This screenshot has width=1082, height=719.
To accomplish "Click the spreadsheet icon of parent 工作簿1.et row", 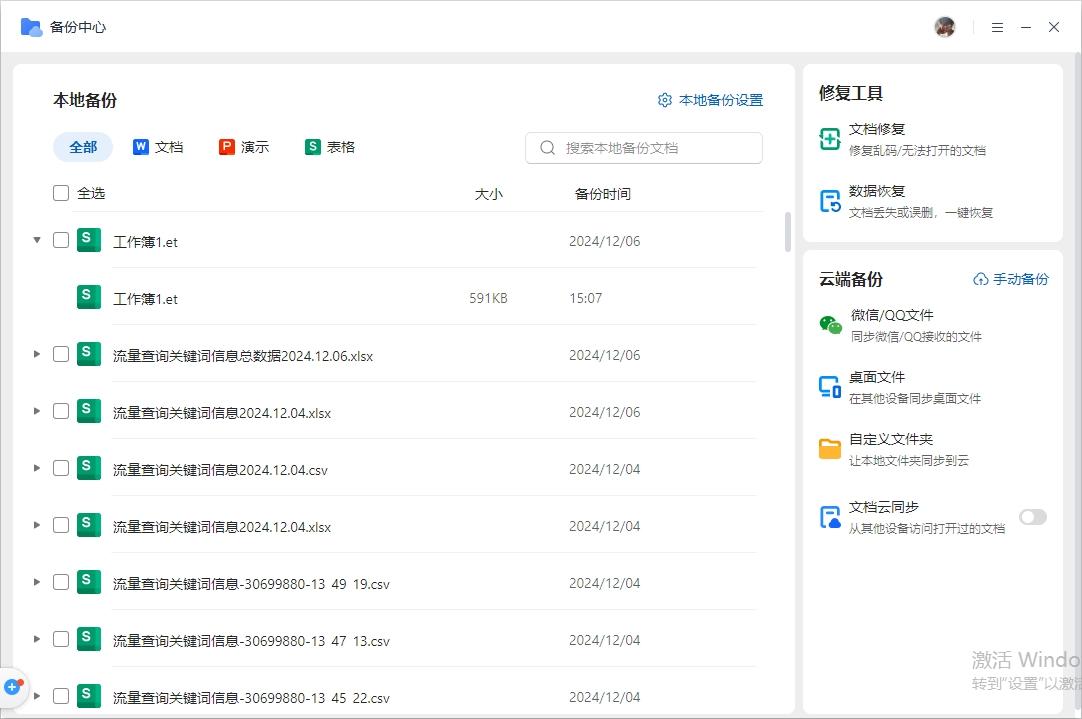I will (x=88, y=240).
